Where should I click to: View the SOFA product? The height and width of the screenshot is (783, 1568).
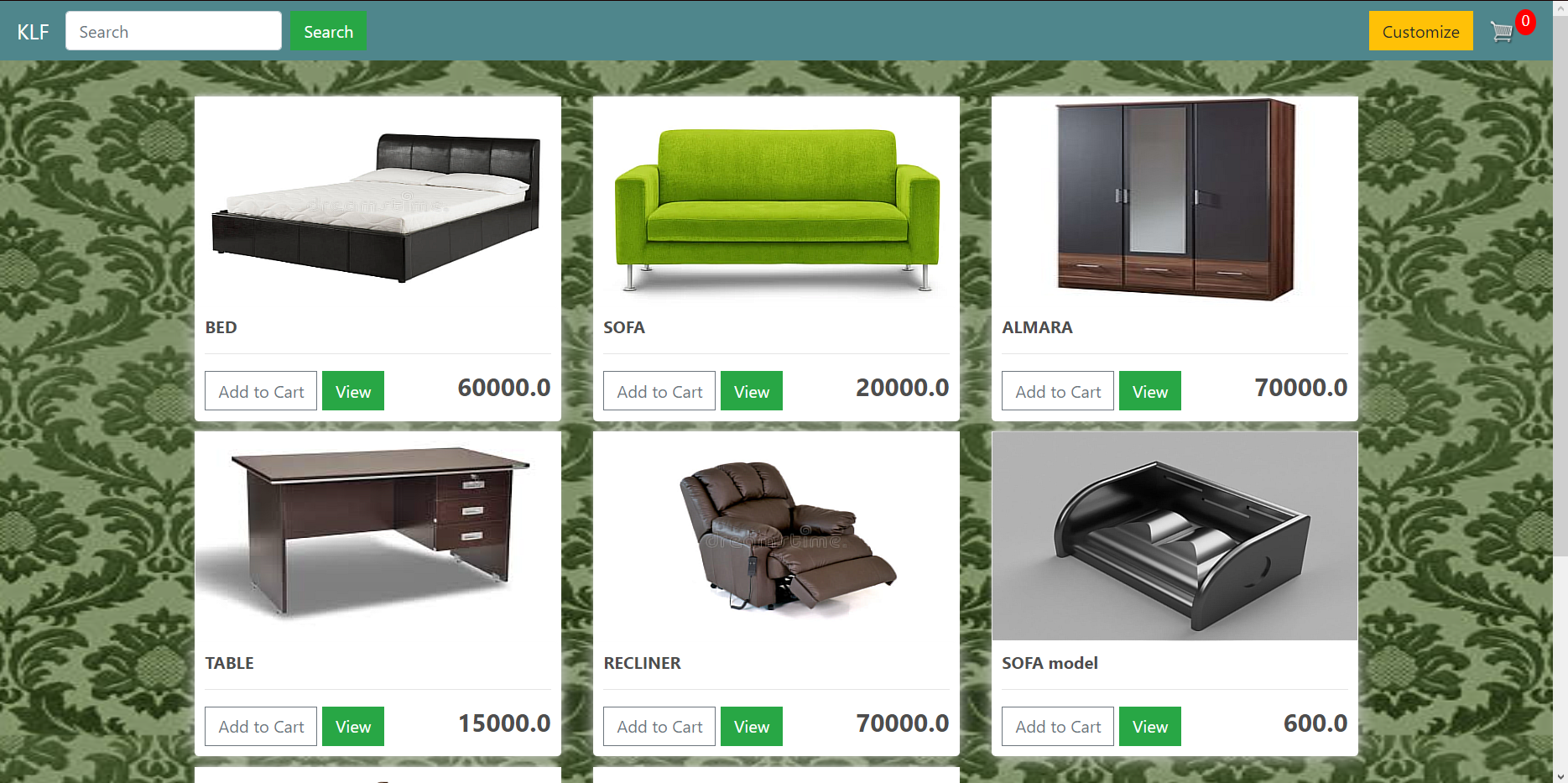click(x=752, y=391)
